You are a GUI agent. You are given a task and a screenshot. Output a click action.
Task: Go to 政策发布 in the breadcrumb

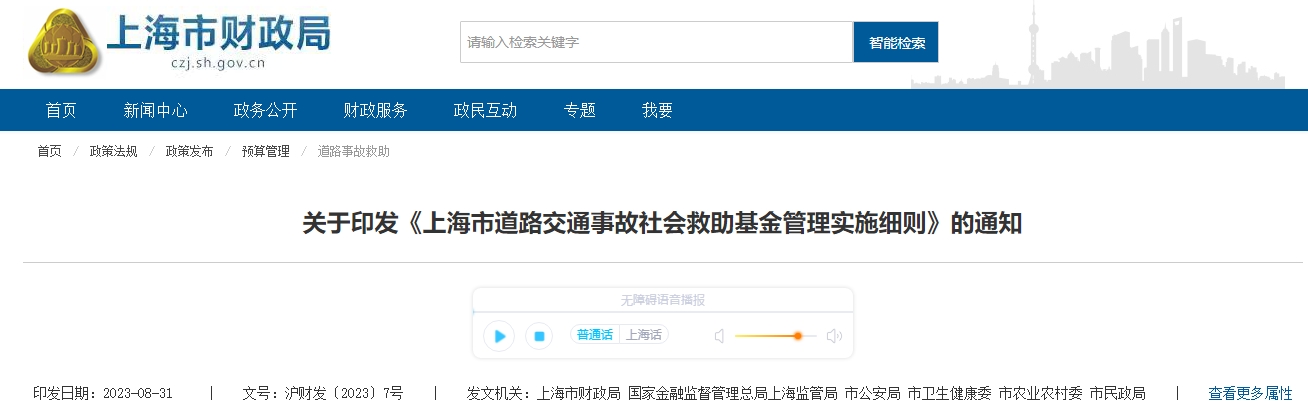coord(189,151)
